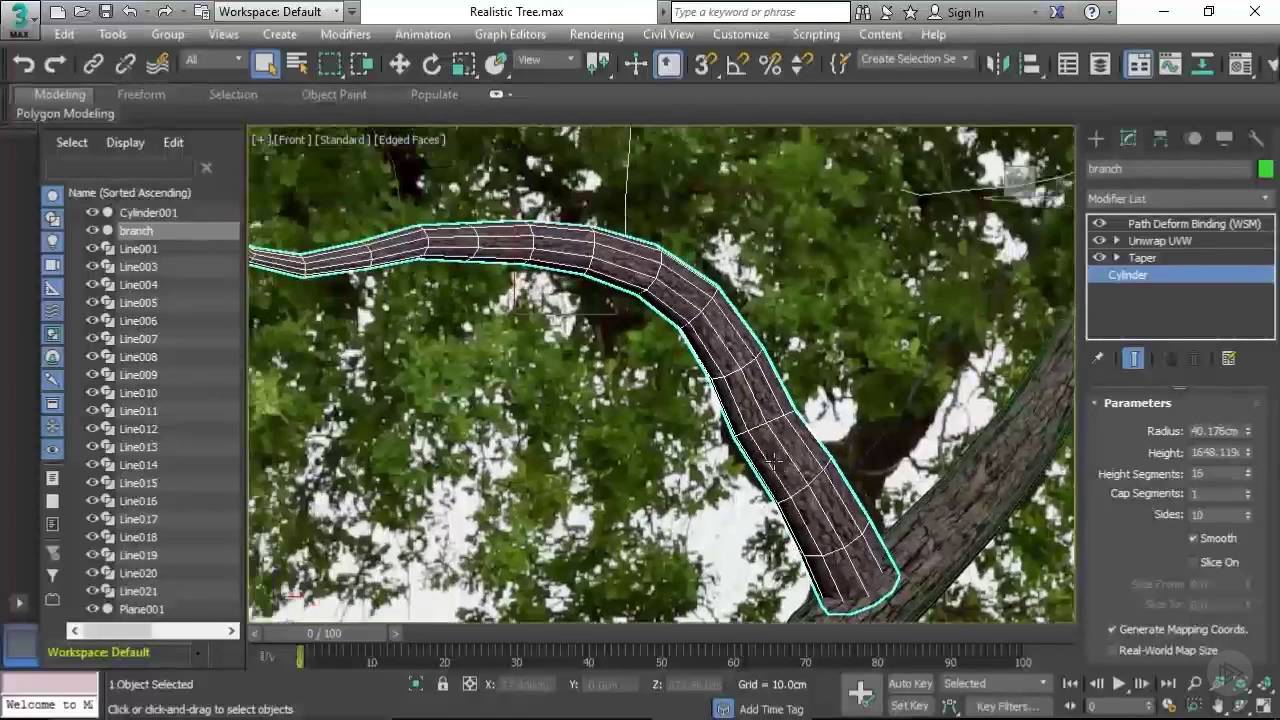Open the Create panel plus icon

coord(1096,138)
